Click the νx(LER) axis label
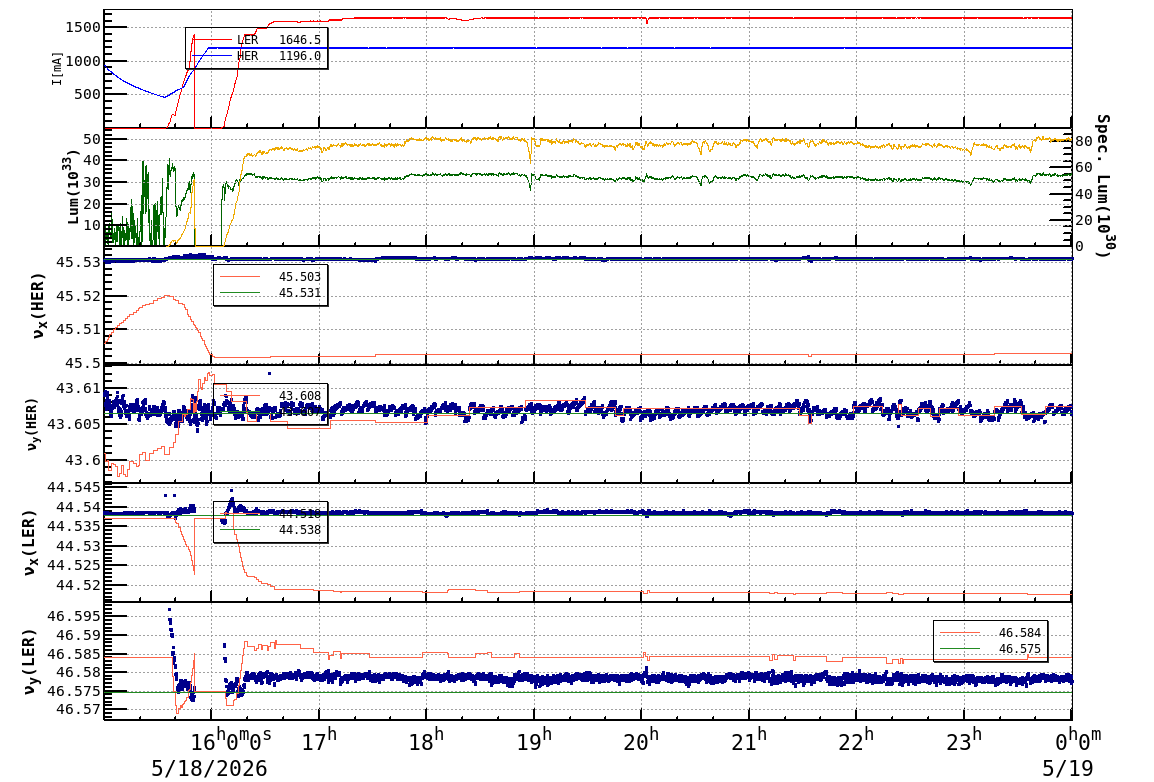Screen dimensions: 1154x782 (29, 543)
